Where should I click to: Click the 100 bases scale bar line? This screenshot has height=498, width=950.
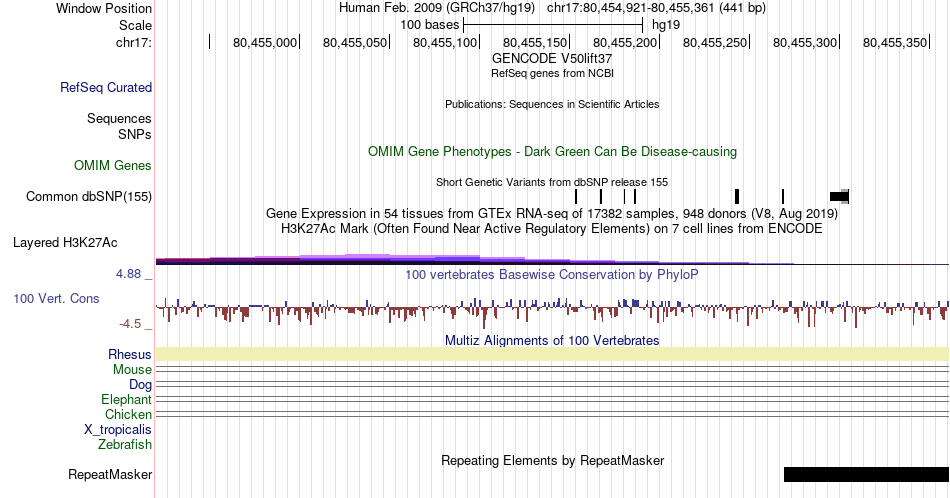pyautogui.click(x=553, y=25)
